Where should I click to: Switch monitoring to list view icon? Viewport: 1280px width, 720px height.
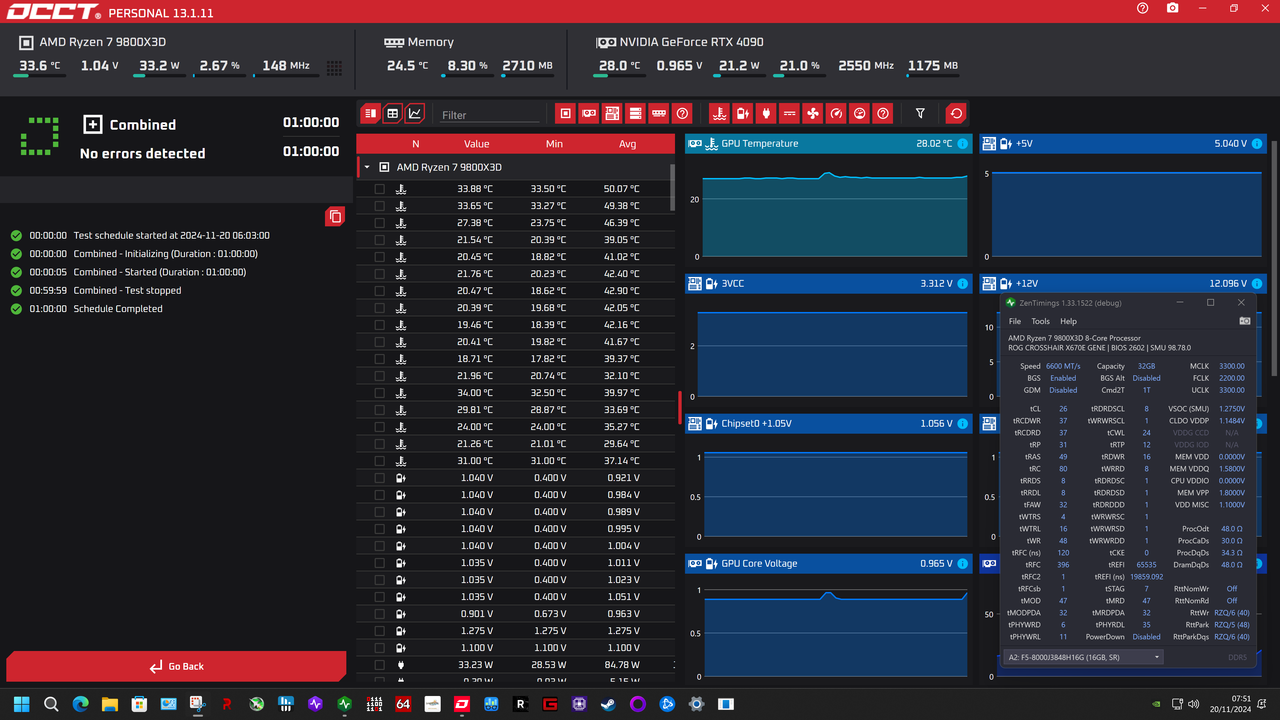coord(370,114)
